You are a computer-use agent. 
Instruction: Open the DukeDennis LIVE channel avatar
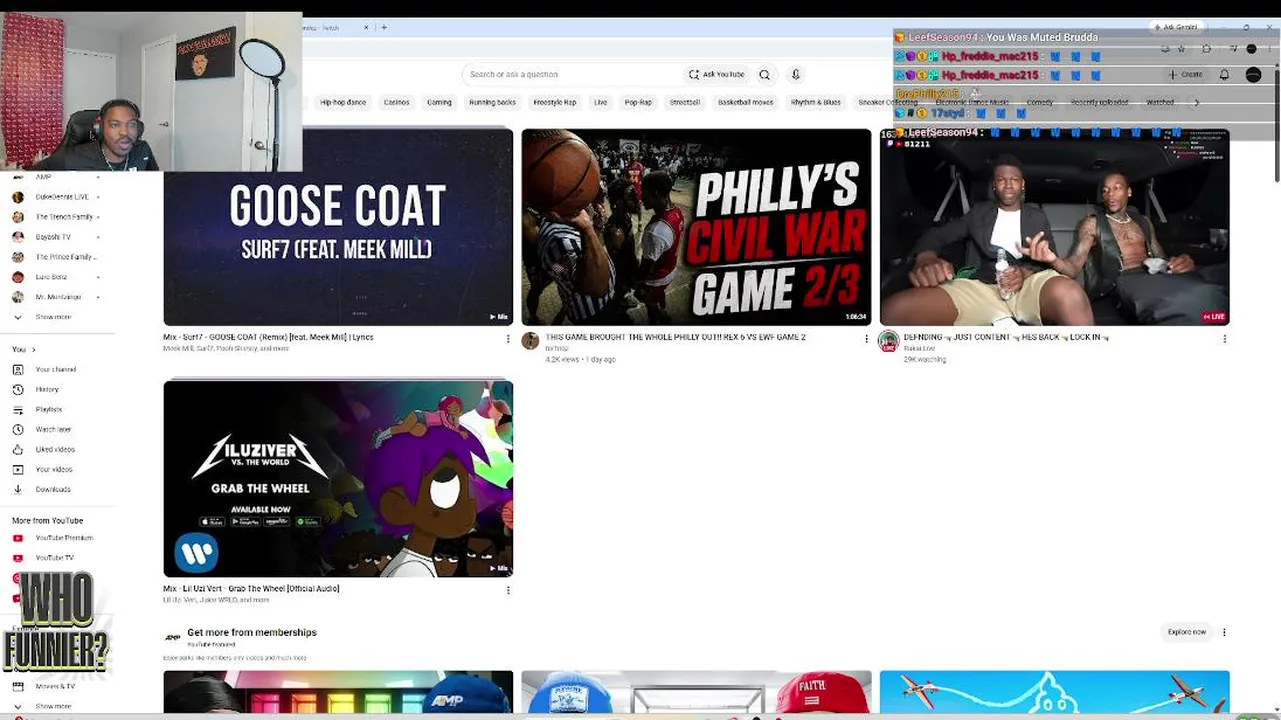tap(18, 197)
